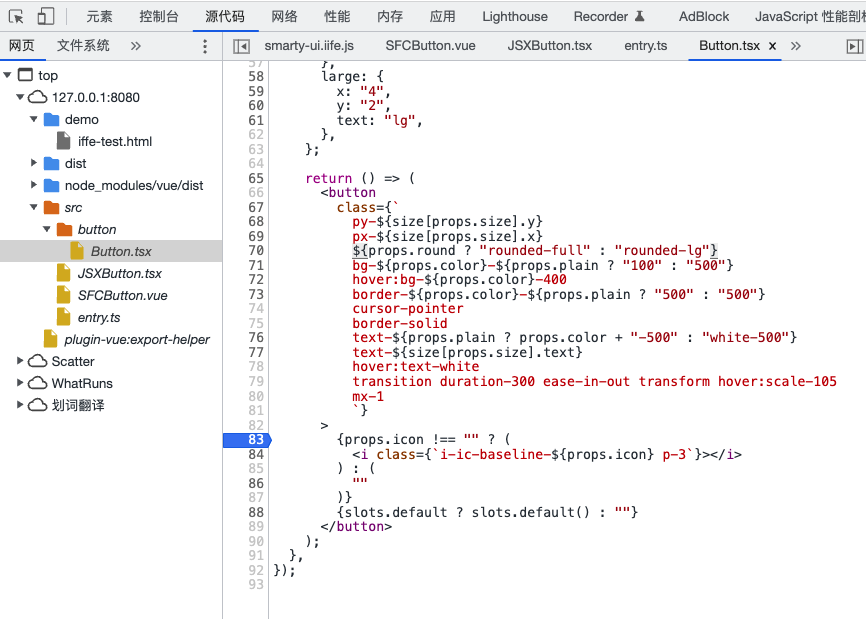Open the 控制台 panel tab

tap(159, 16)
